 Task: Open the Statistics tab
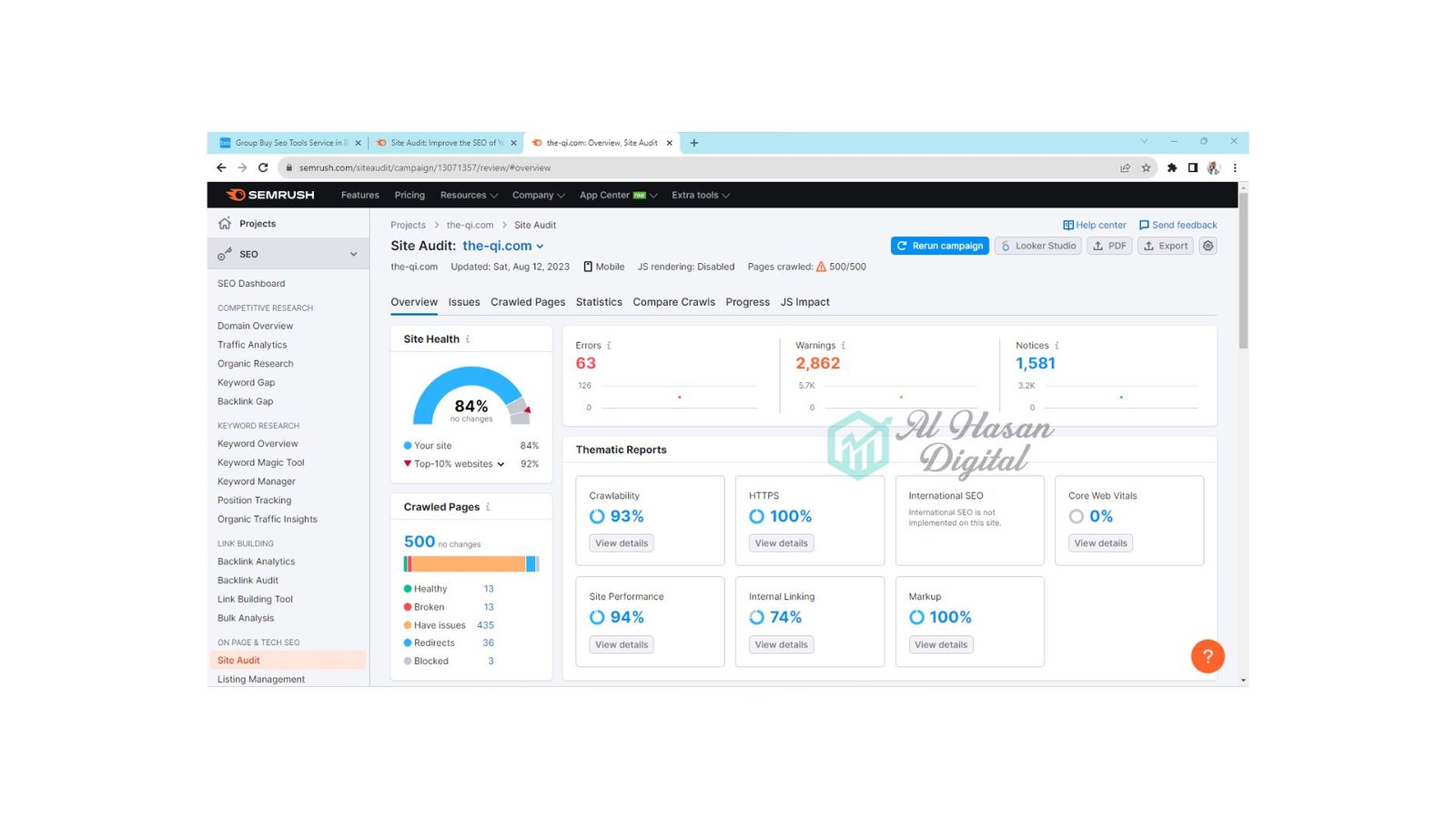click(x=599, y=302)
